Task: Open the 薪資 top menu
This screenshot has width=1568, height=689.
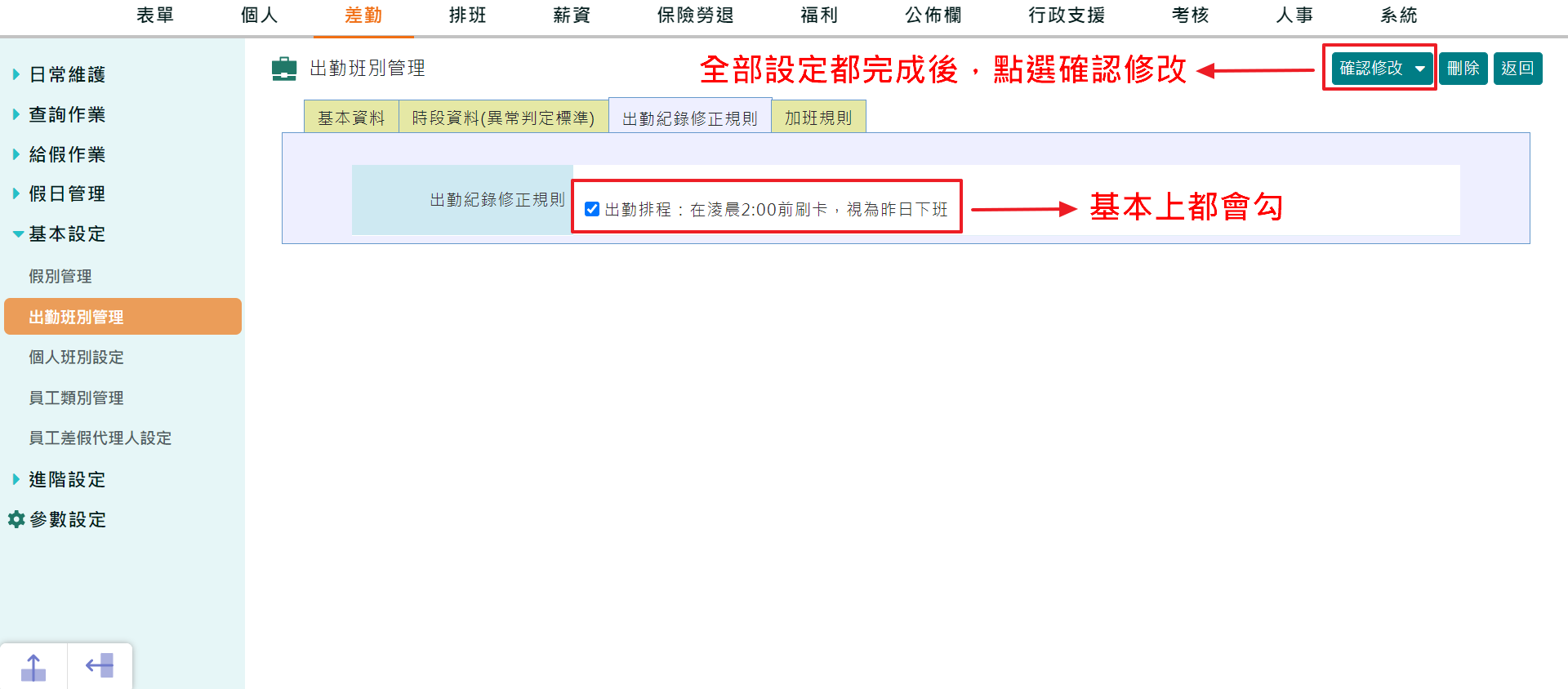Action: [572, 16]
